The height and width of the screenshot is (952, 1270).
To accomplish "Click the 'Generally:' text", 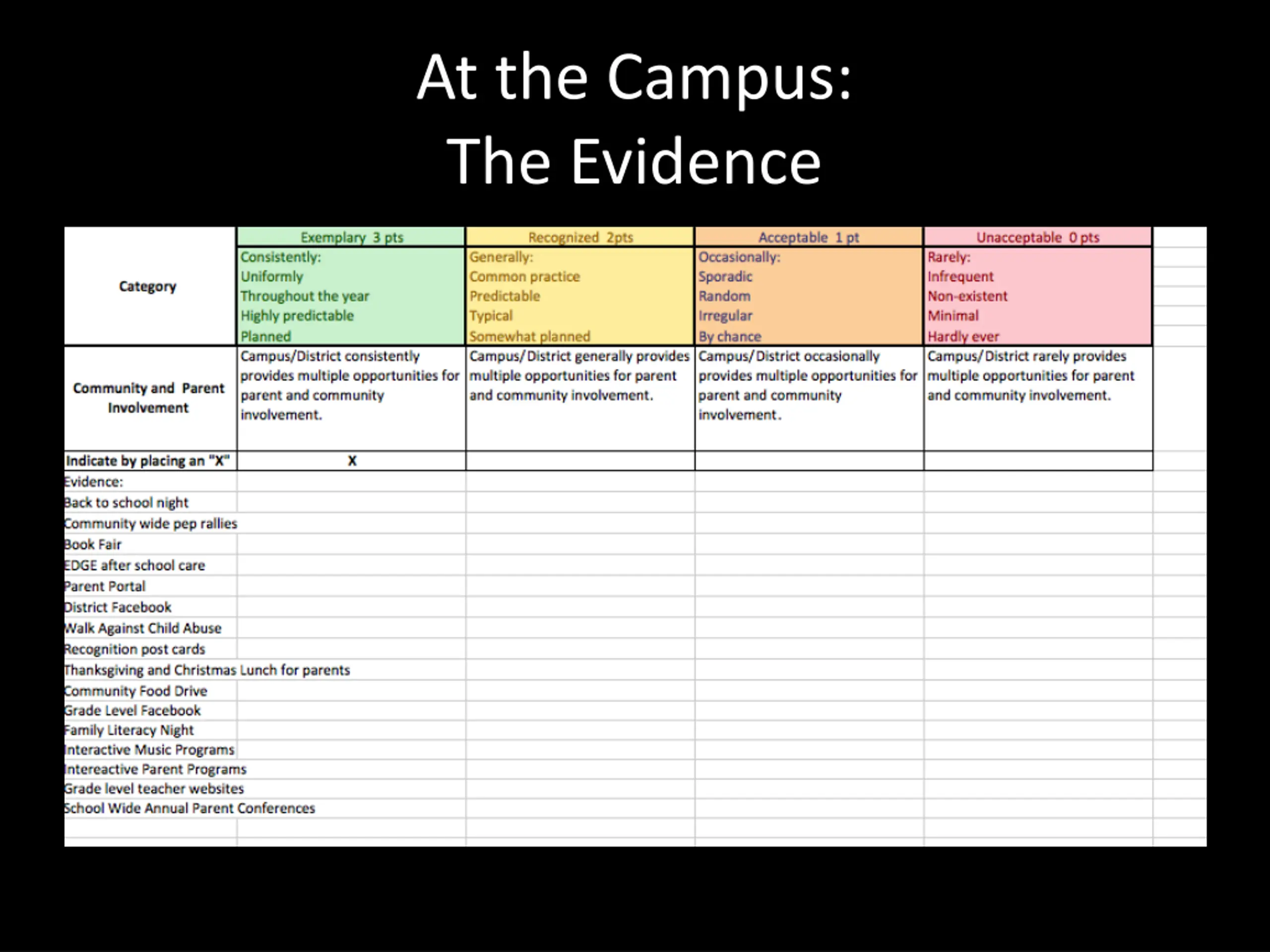I will [501, 257].
